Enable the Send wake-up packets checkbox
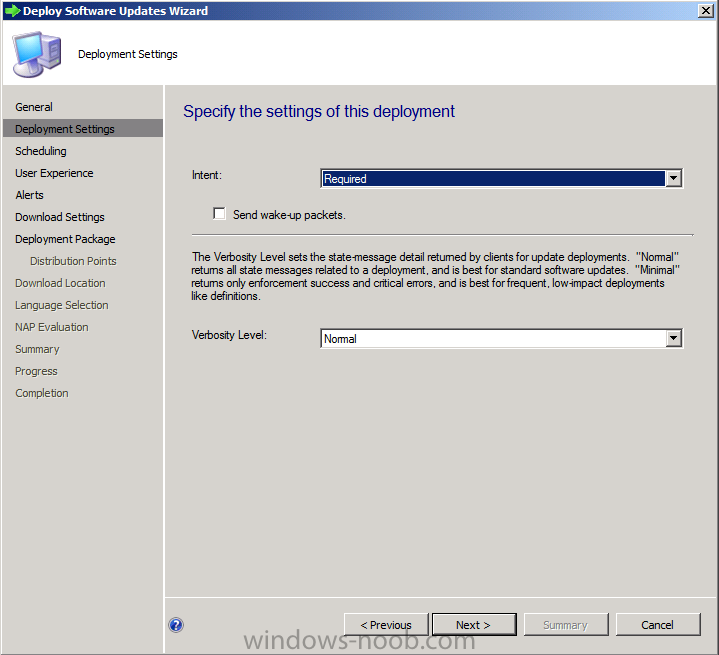The image size is (719, 655). (x=220, y=214)
